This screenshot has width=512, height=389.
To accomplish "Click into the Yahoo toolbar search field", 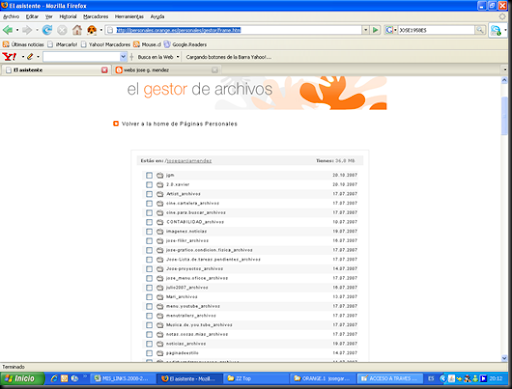I will (81, 57).
